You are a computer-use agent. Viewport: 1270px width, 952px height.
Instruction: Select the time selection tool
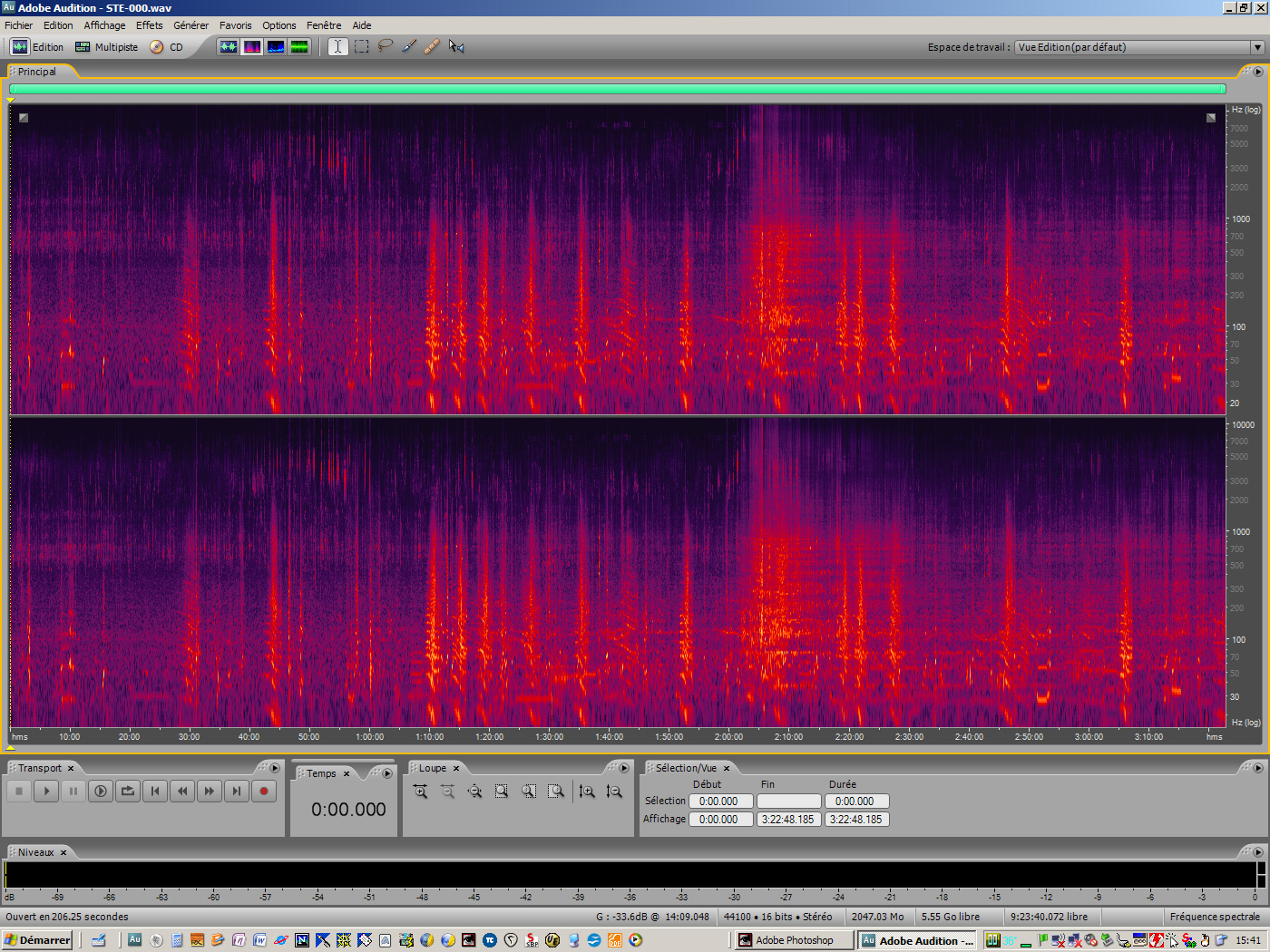[x=337, y=46]
